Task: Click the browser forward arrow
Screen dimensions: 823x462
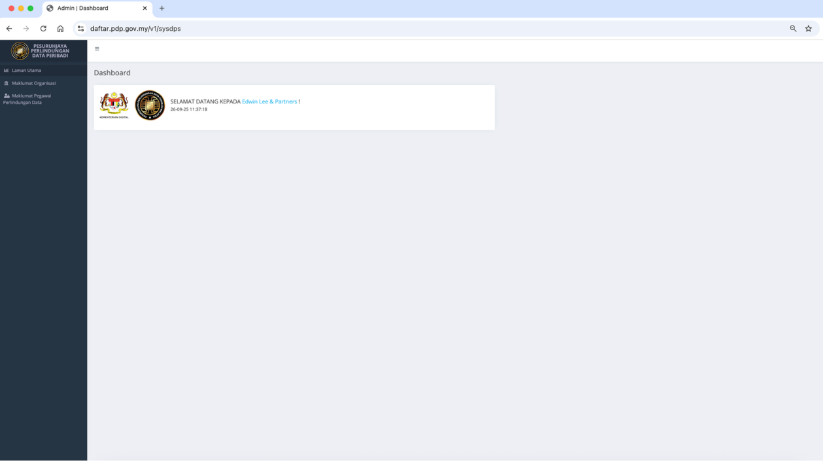Action: coord(26,28)
